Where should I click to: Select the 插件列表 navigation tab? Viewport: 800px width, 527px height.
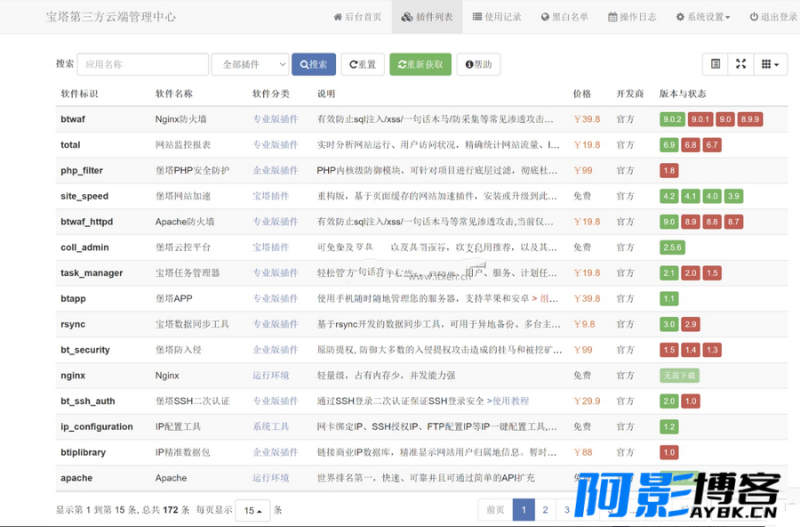tap(427, 17)
